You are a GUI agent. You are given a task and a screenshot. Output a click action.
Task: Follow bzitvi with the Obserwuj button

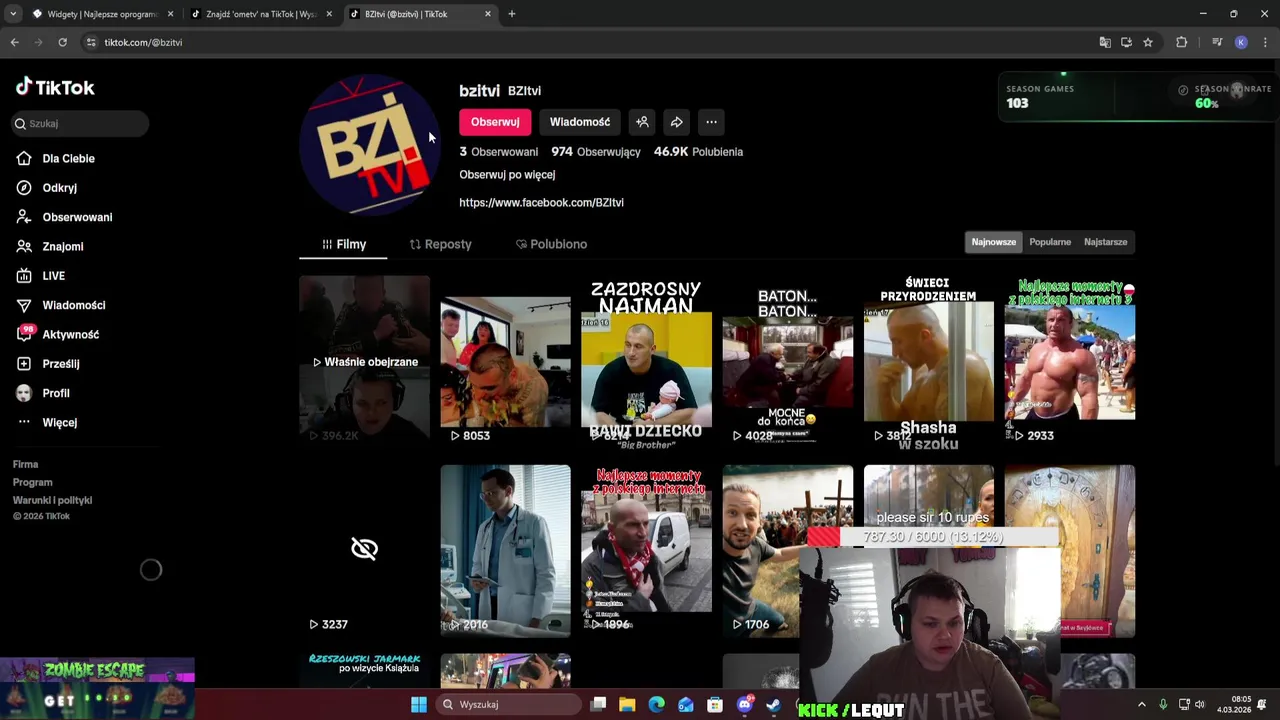point(495,122)
